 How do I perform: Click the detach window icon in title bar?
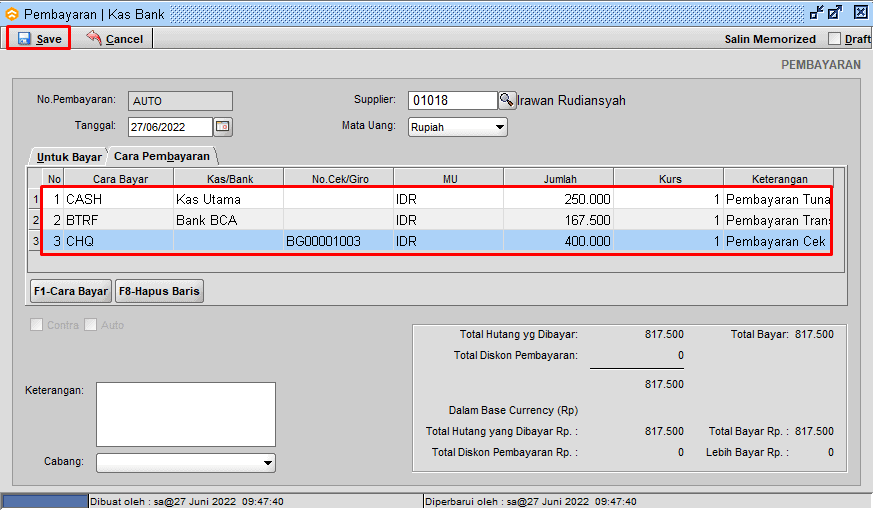[x=817, y=12]
